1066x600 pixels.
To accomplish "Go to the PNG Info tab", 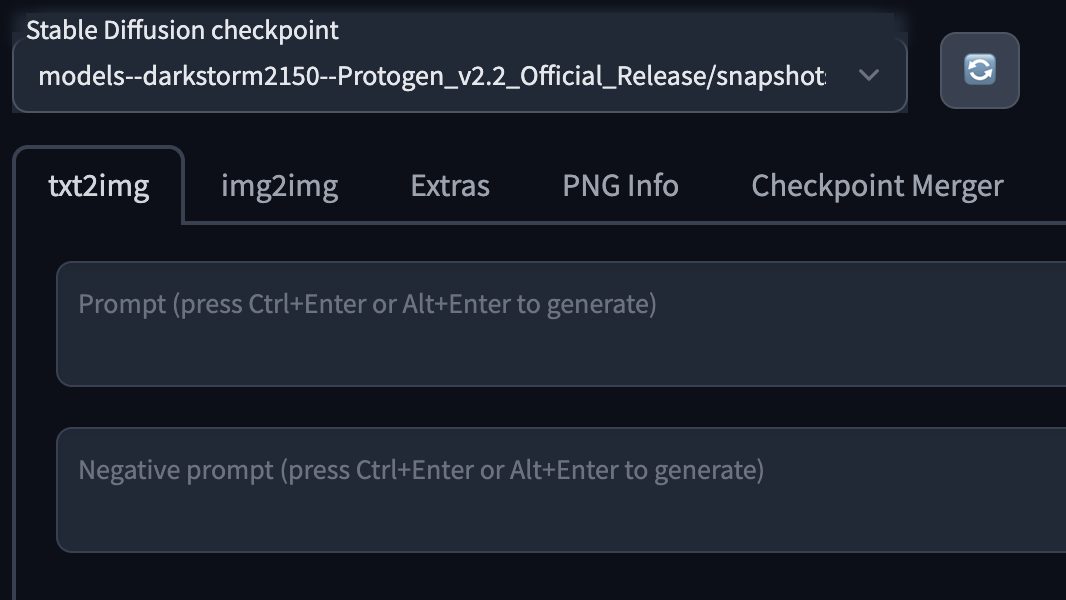I will pos(620,186).
